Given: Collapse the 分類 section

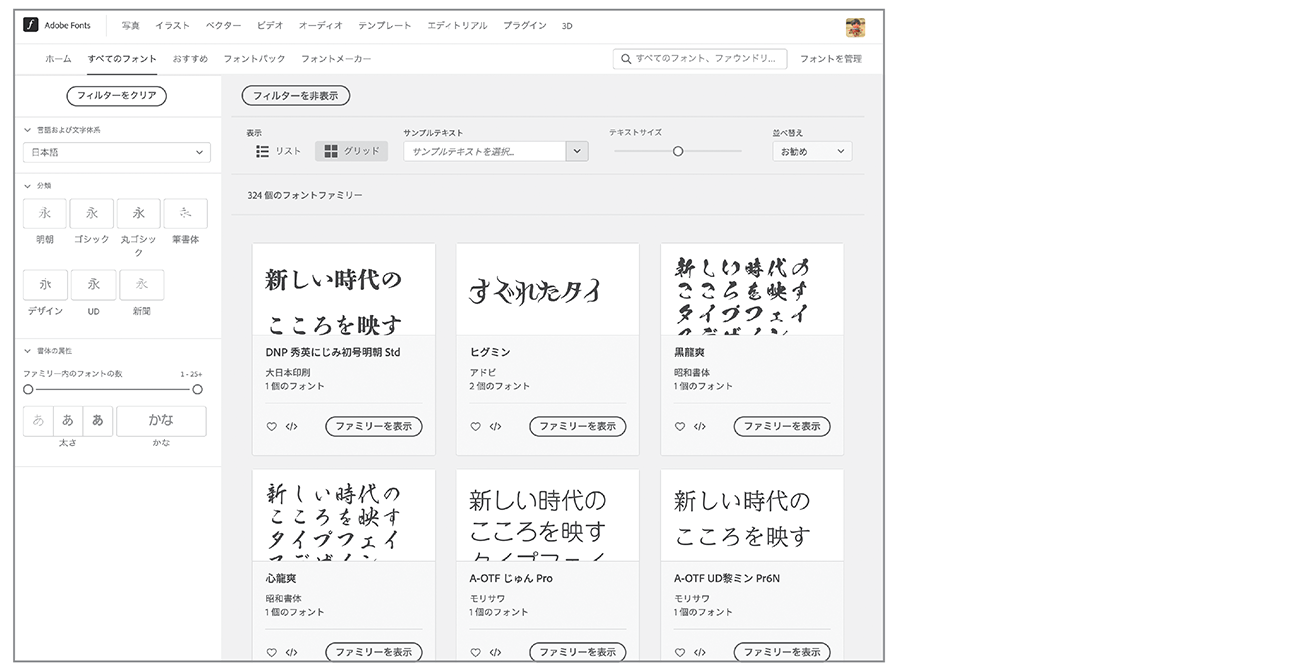Looking at the screenshot, I should pos(27,186).
